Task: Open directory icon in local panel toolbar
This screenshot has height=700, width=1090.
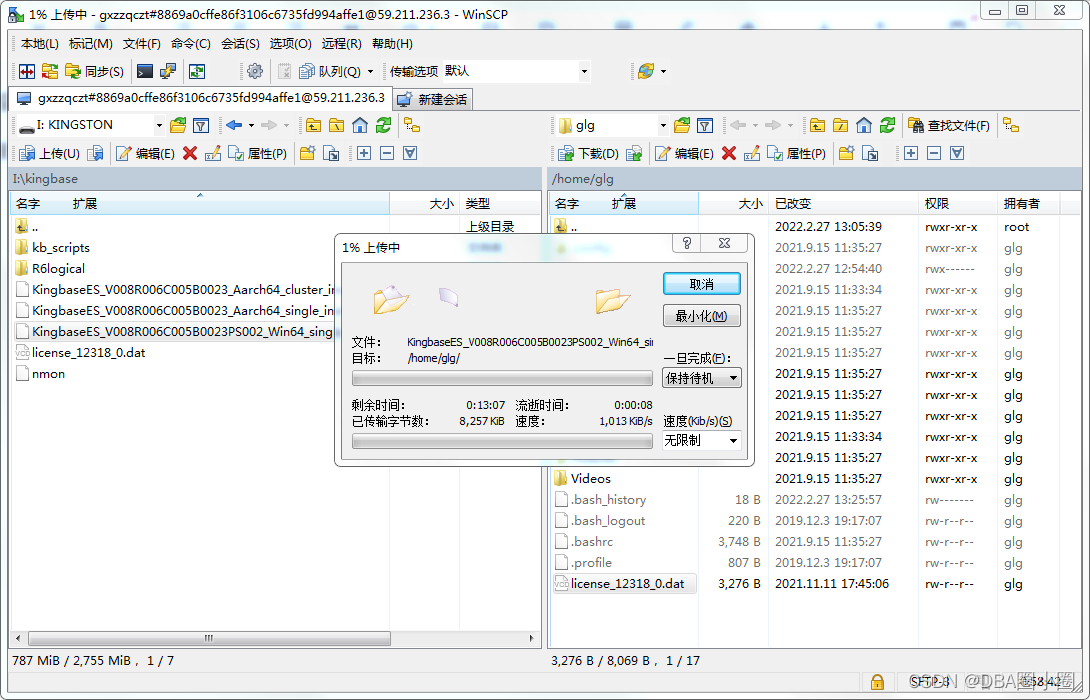Action: coord(178,125)
